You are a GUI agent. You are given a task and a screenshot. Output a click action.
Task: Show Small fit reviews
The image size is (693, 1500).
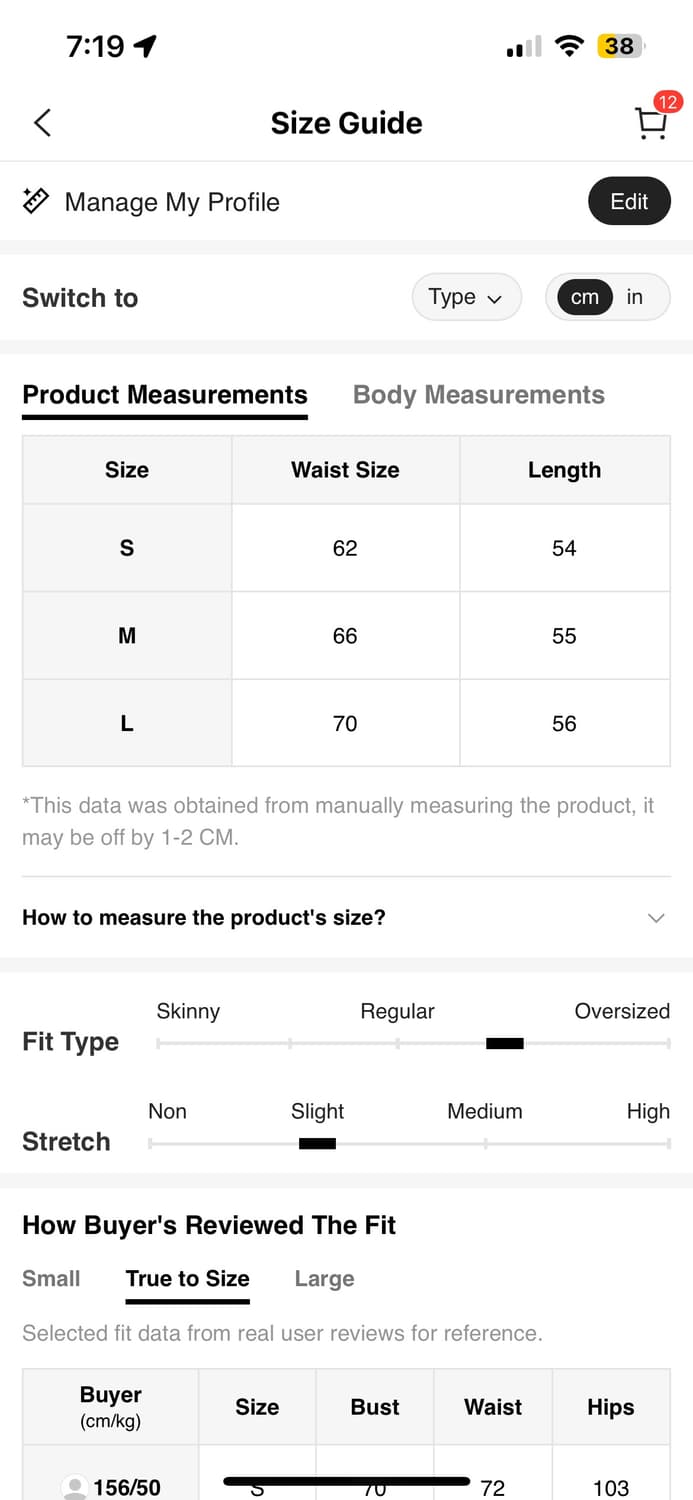coord(51,1279)
